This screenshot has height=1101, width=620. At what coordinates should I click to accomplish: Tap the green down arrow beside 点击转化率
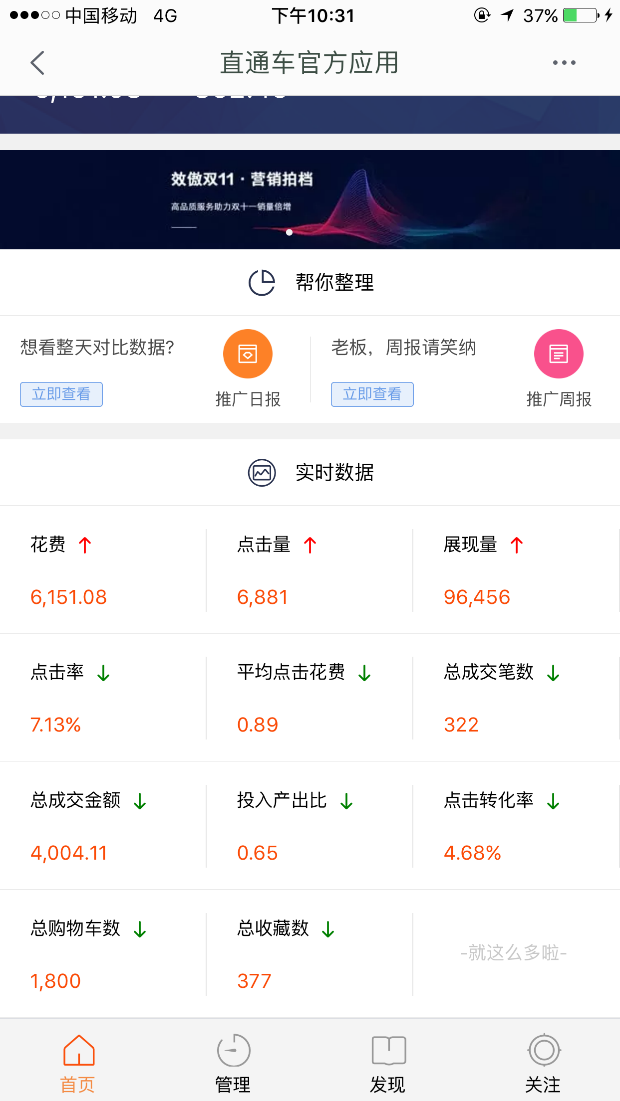(x=553, y=801)
